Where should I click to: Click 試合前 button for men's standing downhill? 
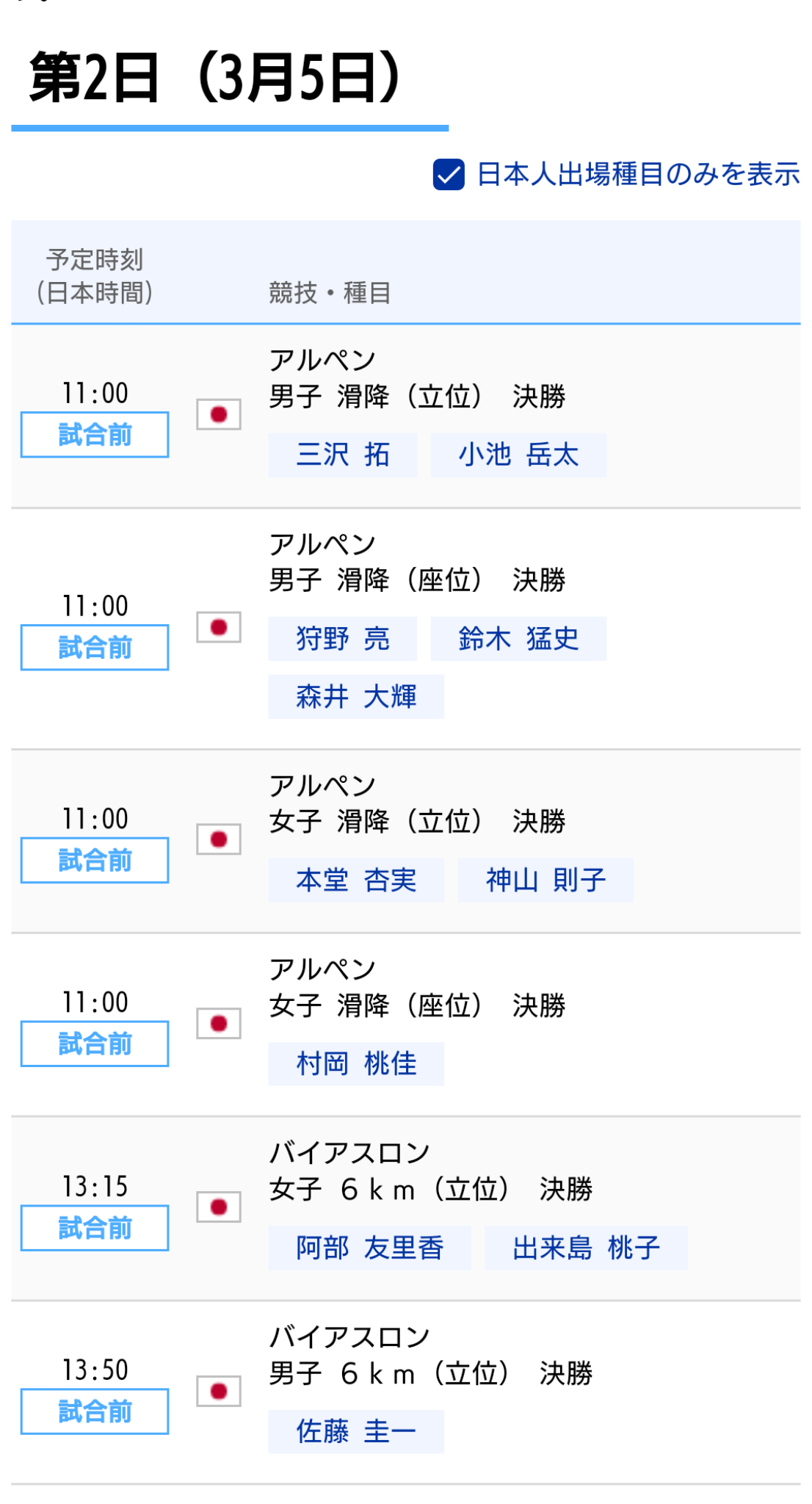pos(94,433)
